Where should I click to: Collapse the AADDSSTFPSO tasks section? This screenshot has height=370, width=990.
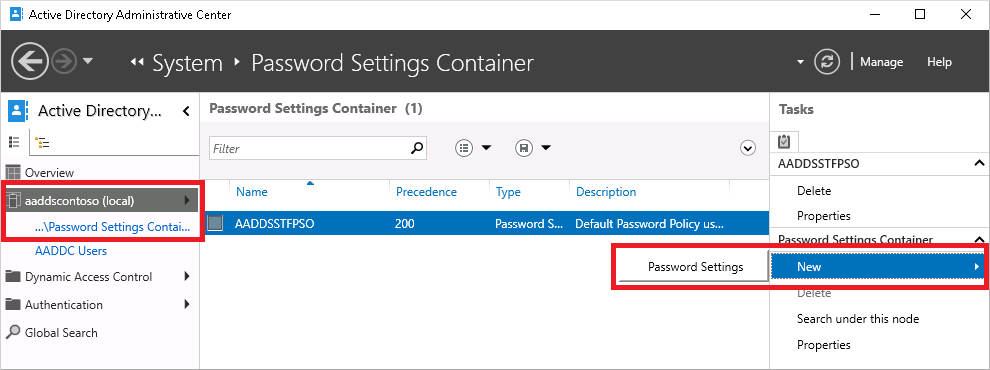(979, 164)
